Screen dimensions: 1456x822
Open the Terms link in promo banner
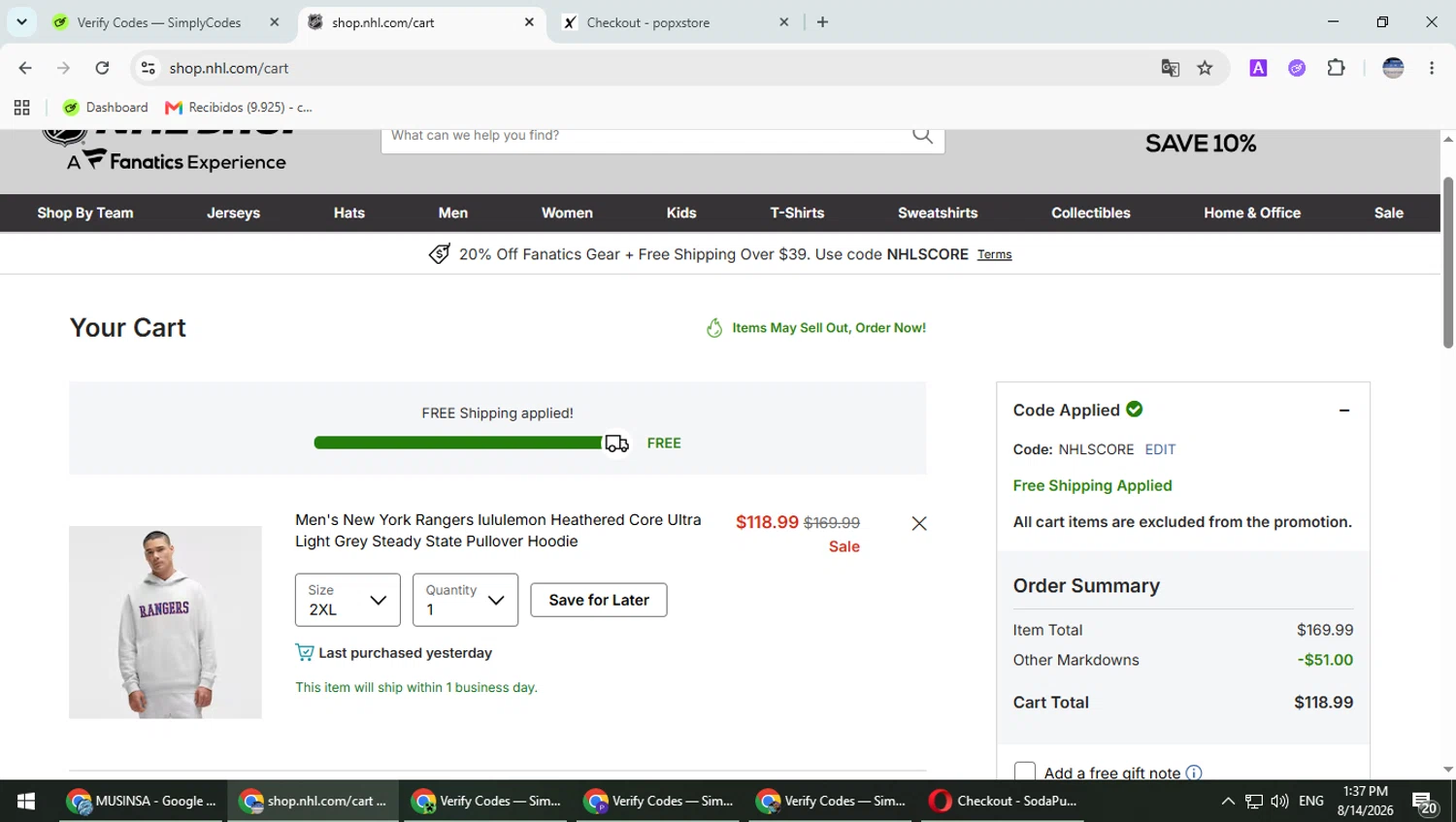coord(994,254)
